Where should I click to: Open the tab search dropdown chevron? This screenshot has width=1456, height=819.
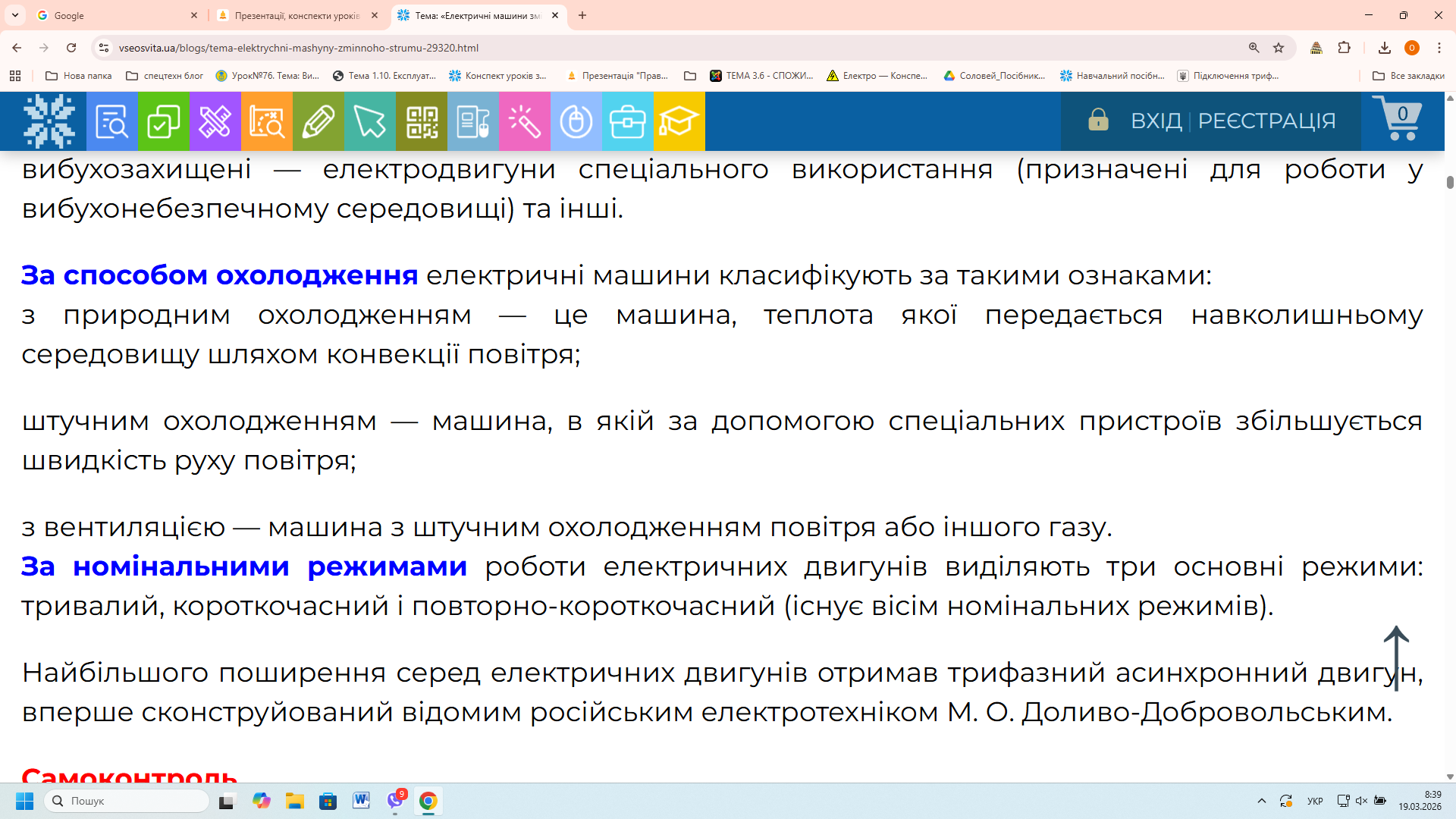[15, 15]
